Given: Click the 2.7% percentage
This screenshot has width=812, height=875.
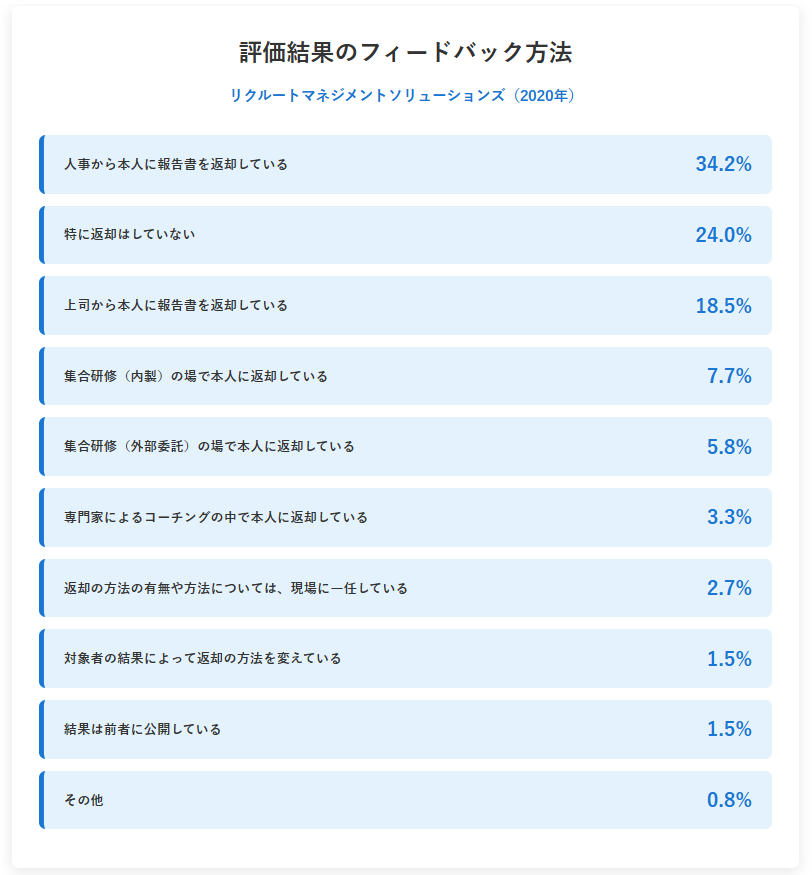Looking at the screenshot, I should tap(729, 588).
